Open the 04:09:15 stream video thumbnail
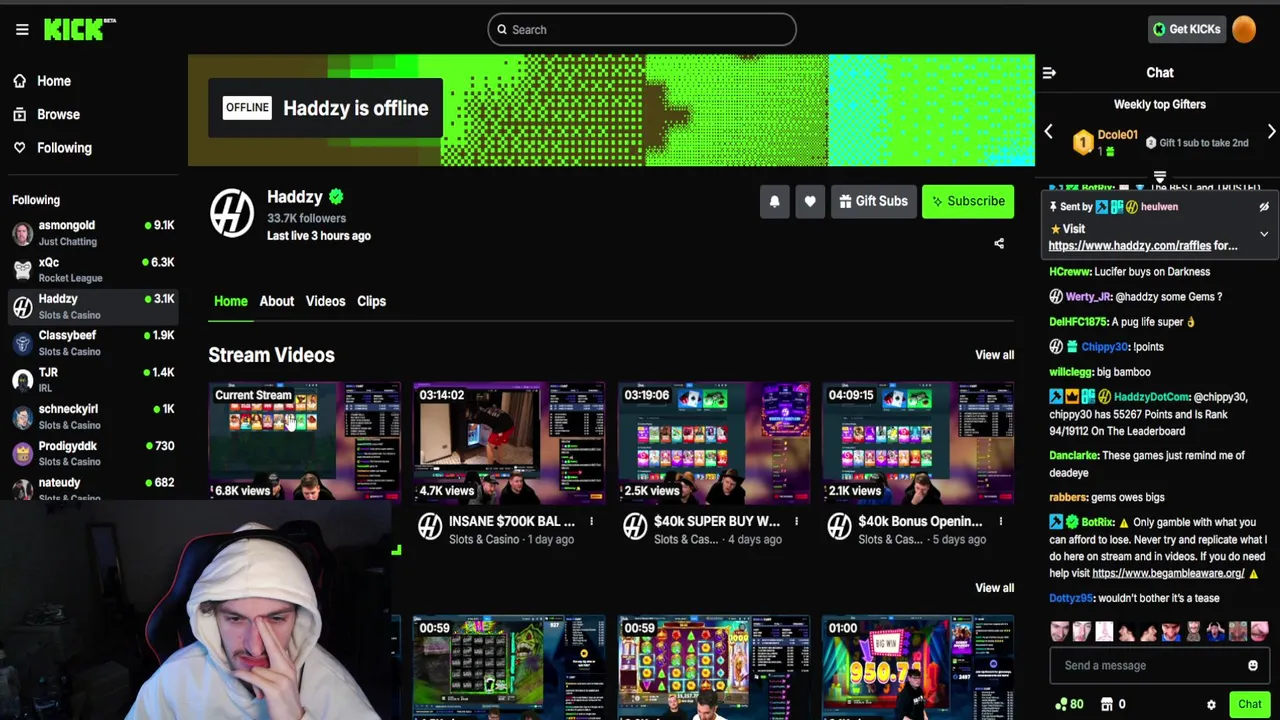 pyautogui.click(x=918, y=441)
